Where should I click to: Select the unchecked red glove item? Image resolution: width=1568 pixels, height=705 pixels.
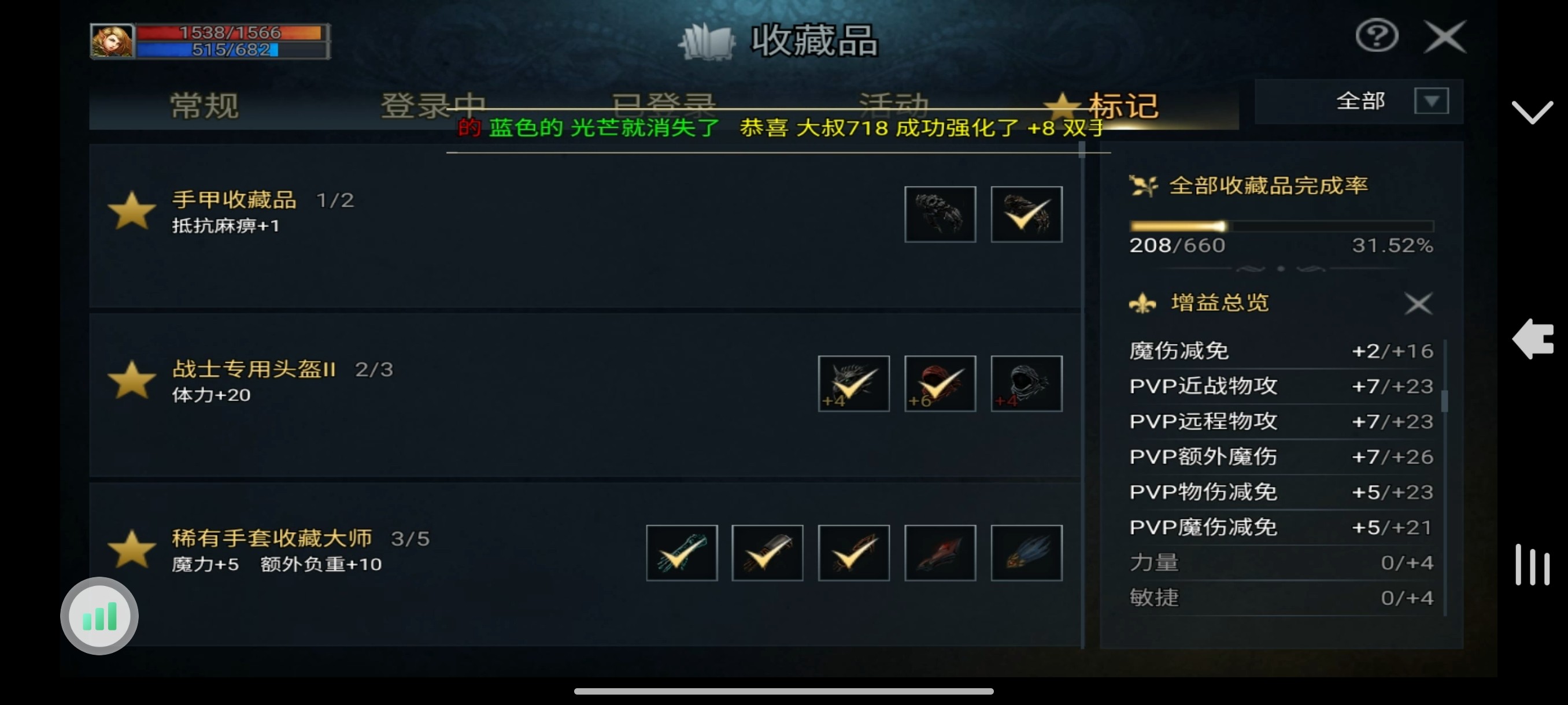(x=940, y=552)
